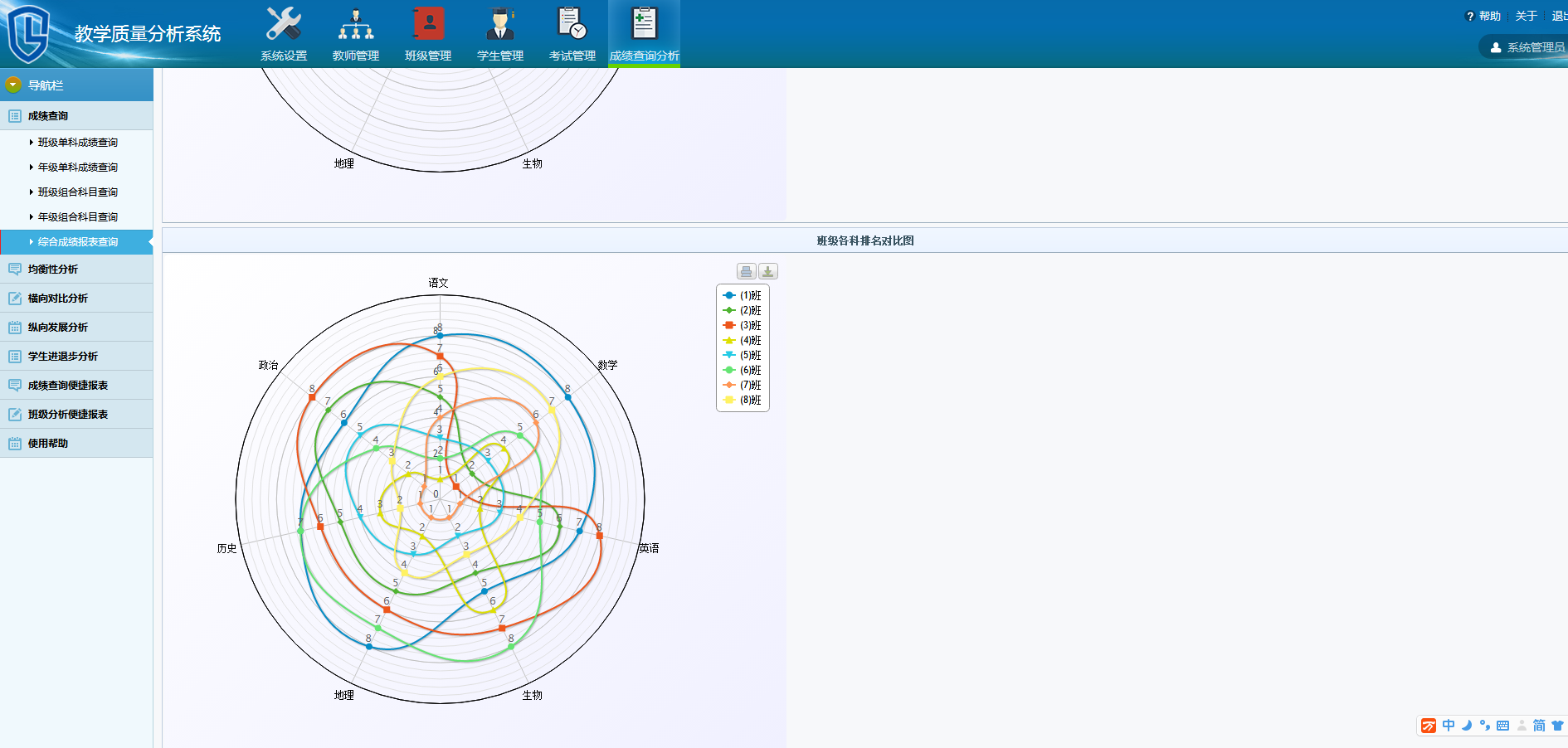
Task: Expand the 班级分析便捷报表 section
Action: pos(76,415)
